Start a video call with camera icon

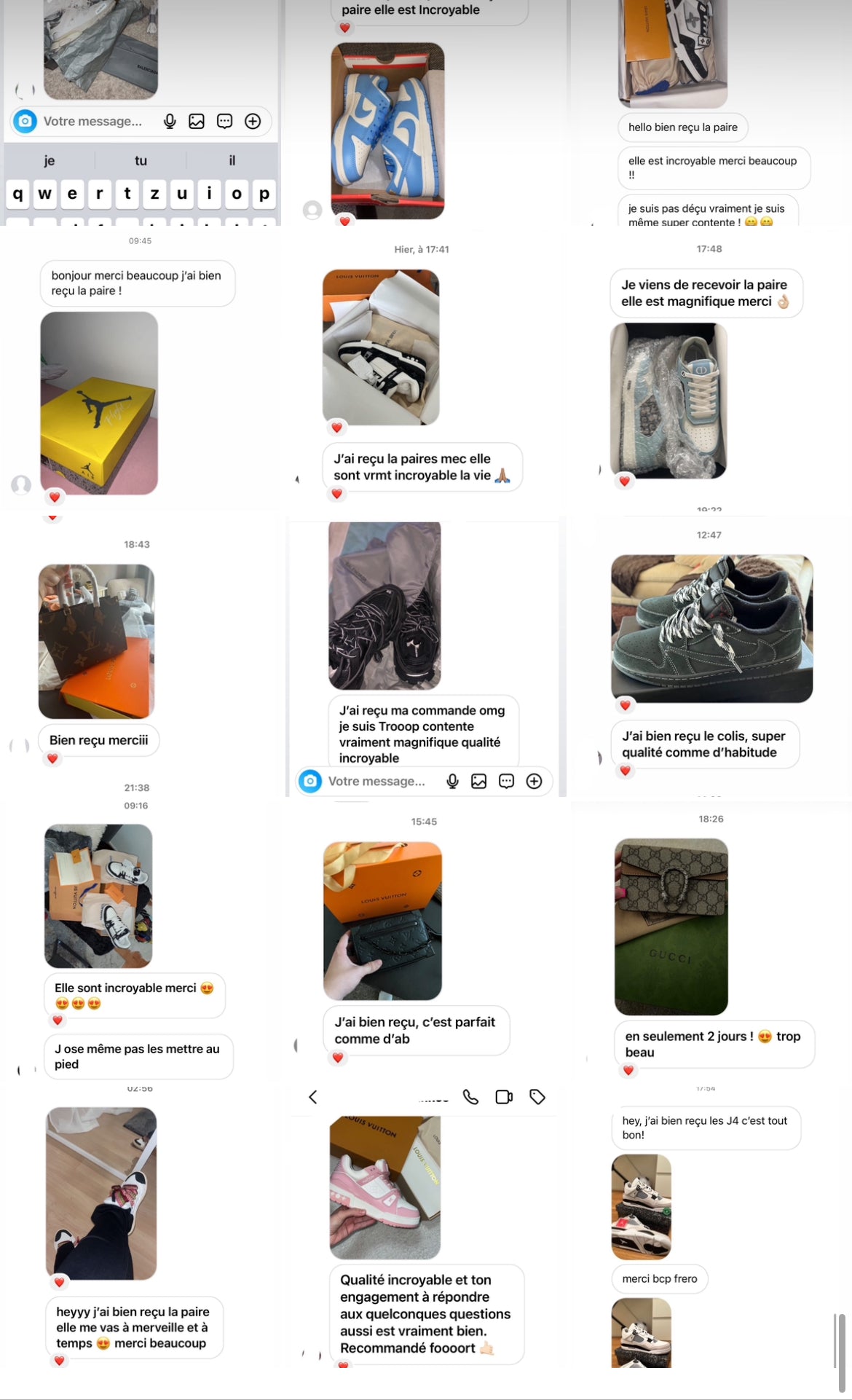coord(504,1097)
